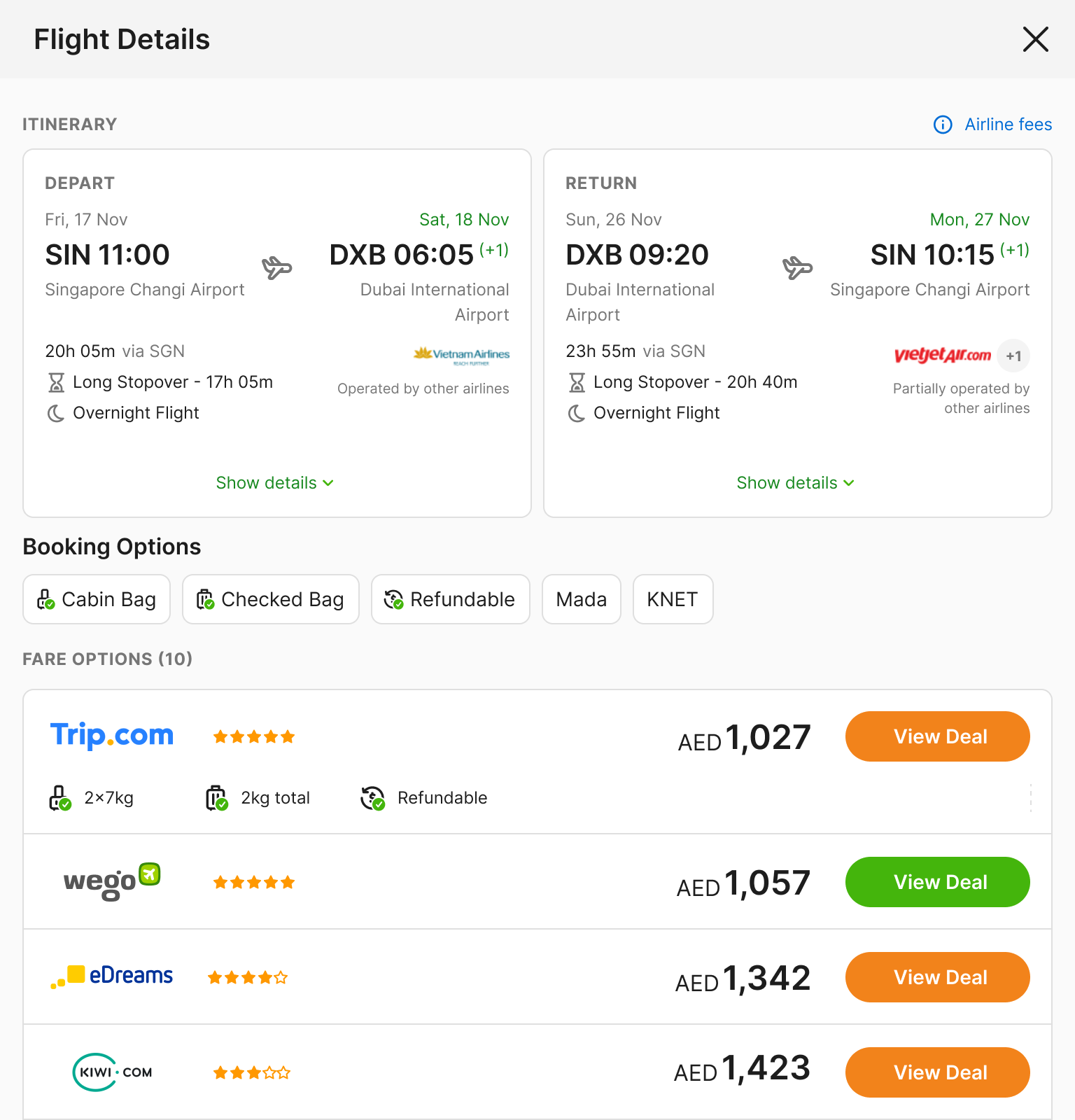
Task: Click the airplane icon in the depart itinerary
Action: (x=278, y=267)
